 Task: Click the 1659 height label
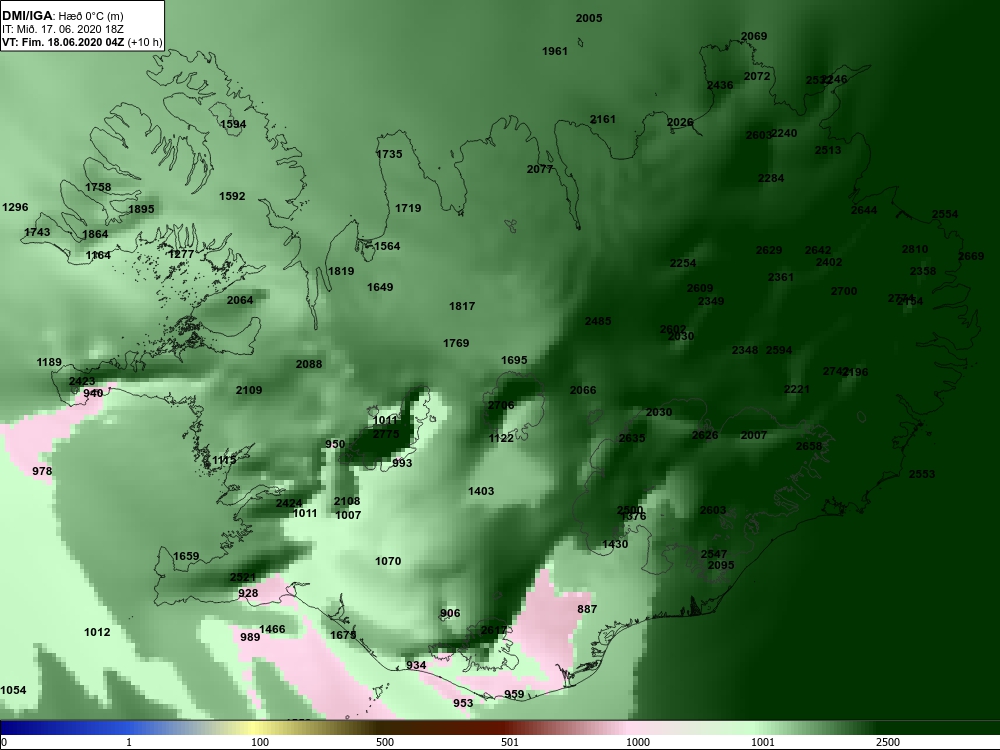pyautogui.click(x=186, y=556)
